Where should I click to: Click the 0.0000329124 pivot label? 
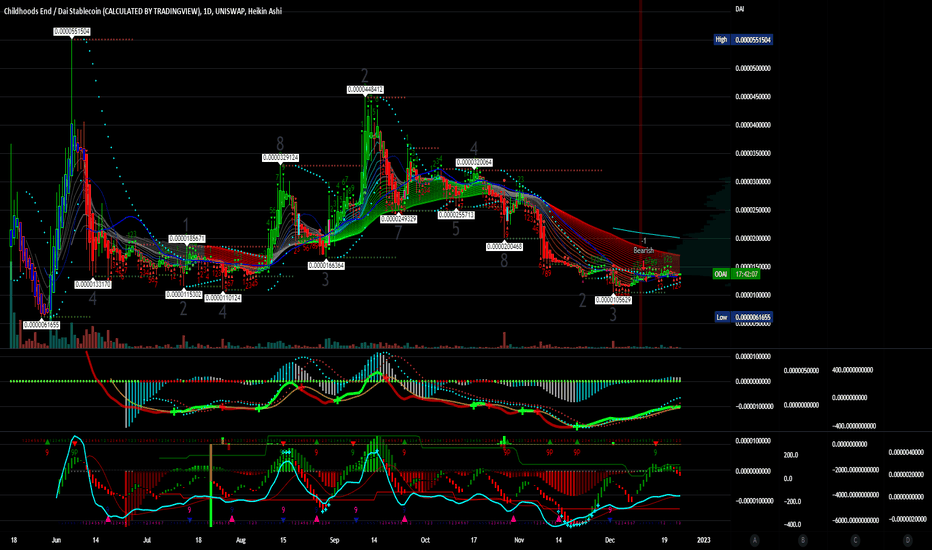(280, 158)
